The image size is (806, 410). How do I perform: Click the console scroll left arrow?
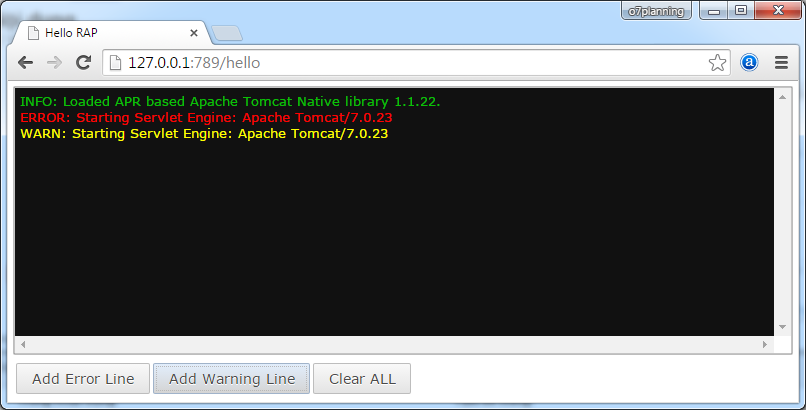pos(23,344)
